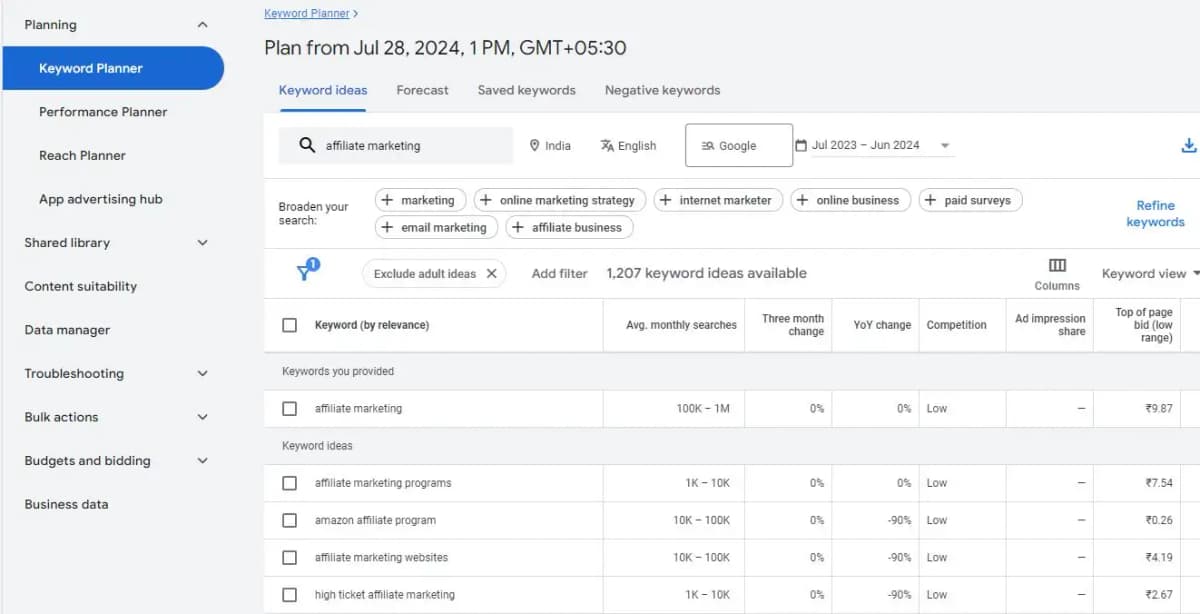Expand the Bulk actions section

tap(202, 417)
